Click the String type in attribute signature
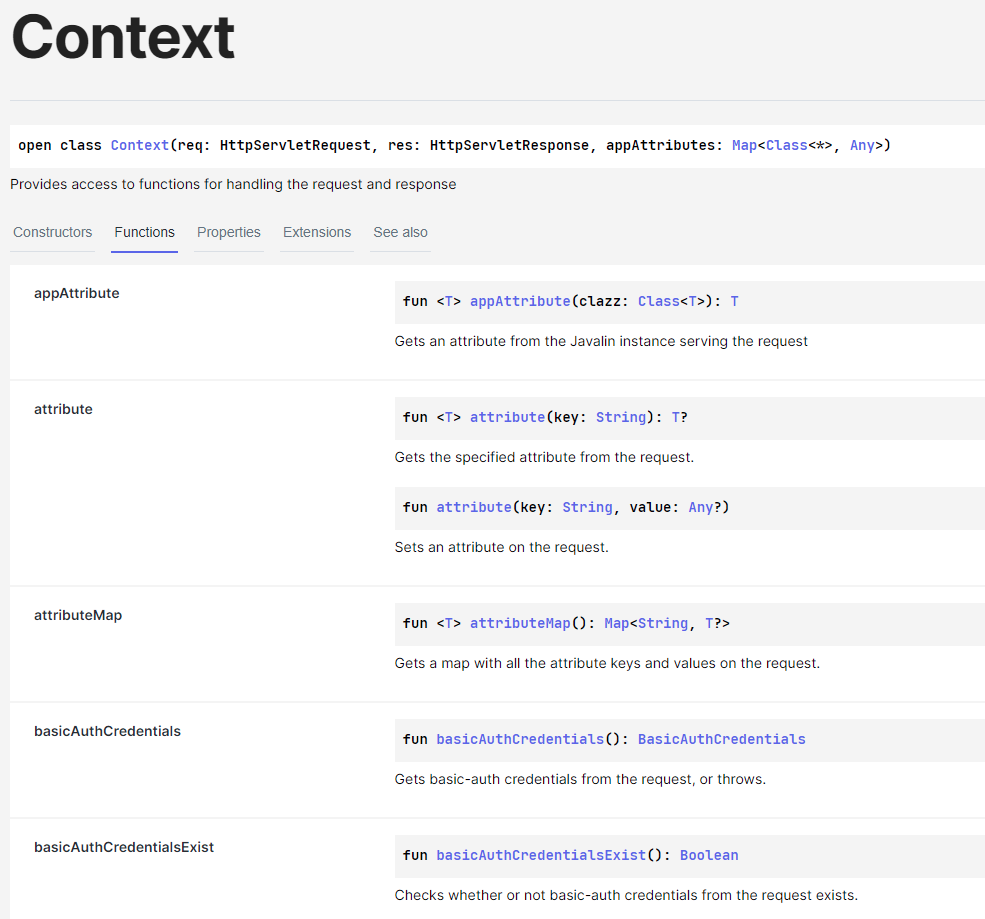Image resolution: width=985 pixels, height=919 pixels. tap(620, 417)
